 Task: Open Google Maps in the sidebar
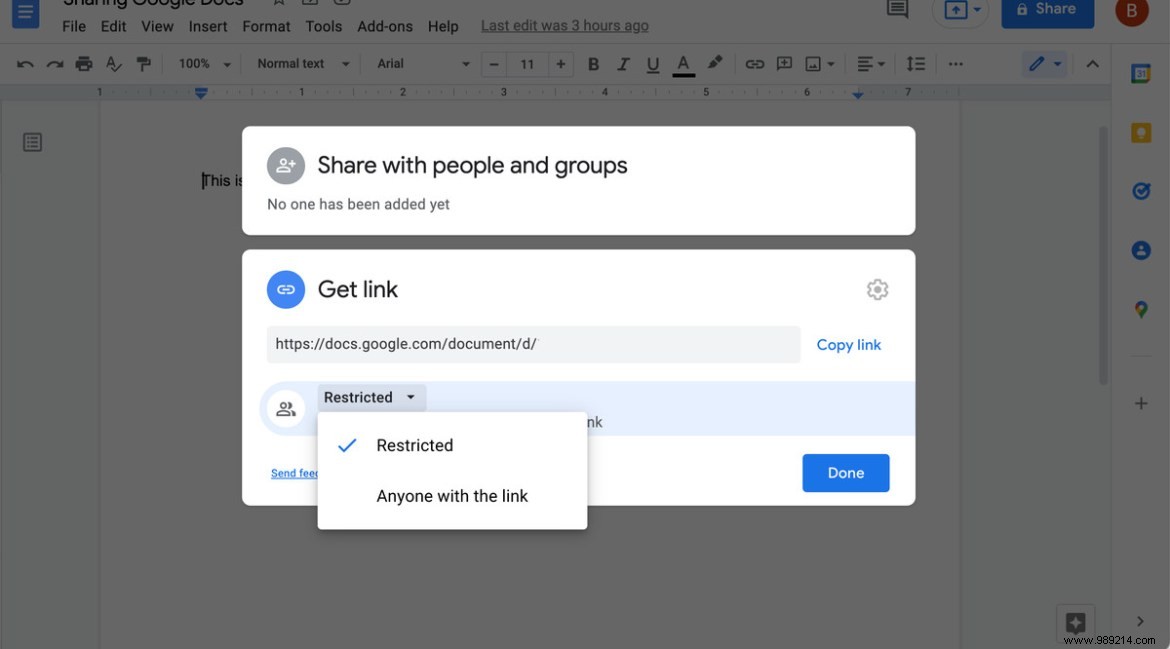click(1141, 309)
